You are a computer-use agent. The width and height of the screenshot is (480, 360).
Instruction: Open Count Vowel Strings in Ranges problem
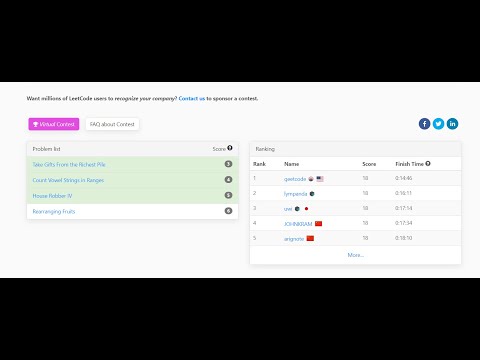tap(68, 180)
